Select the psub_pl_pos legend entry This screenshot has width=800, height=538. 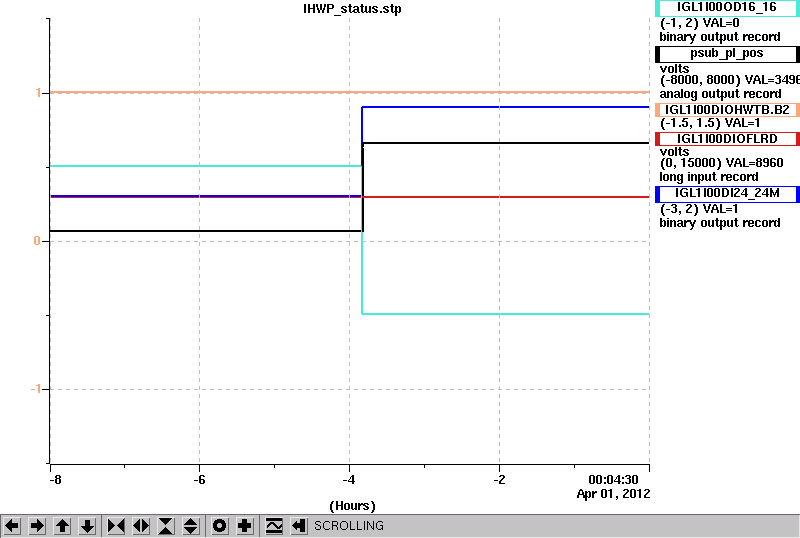tap(727, 54)
